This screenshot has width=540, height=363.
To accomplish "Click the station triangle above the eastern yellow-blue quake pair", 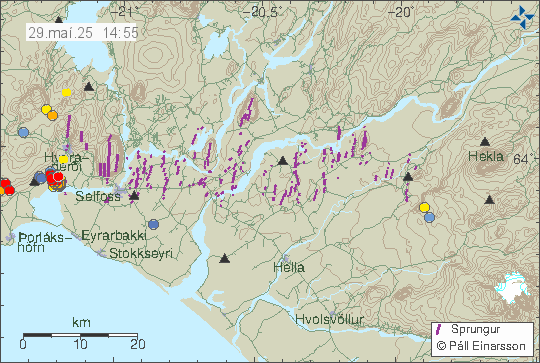I will click(408, 177).
